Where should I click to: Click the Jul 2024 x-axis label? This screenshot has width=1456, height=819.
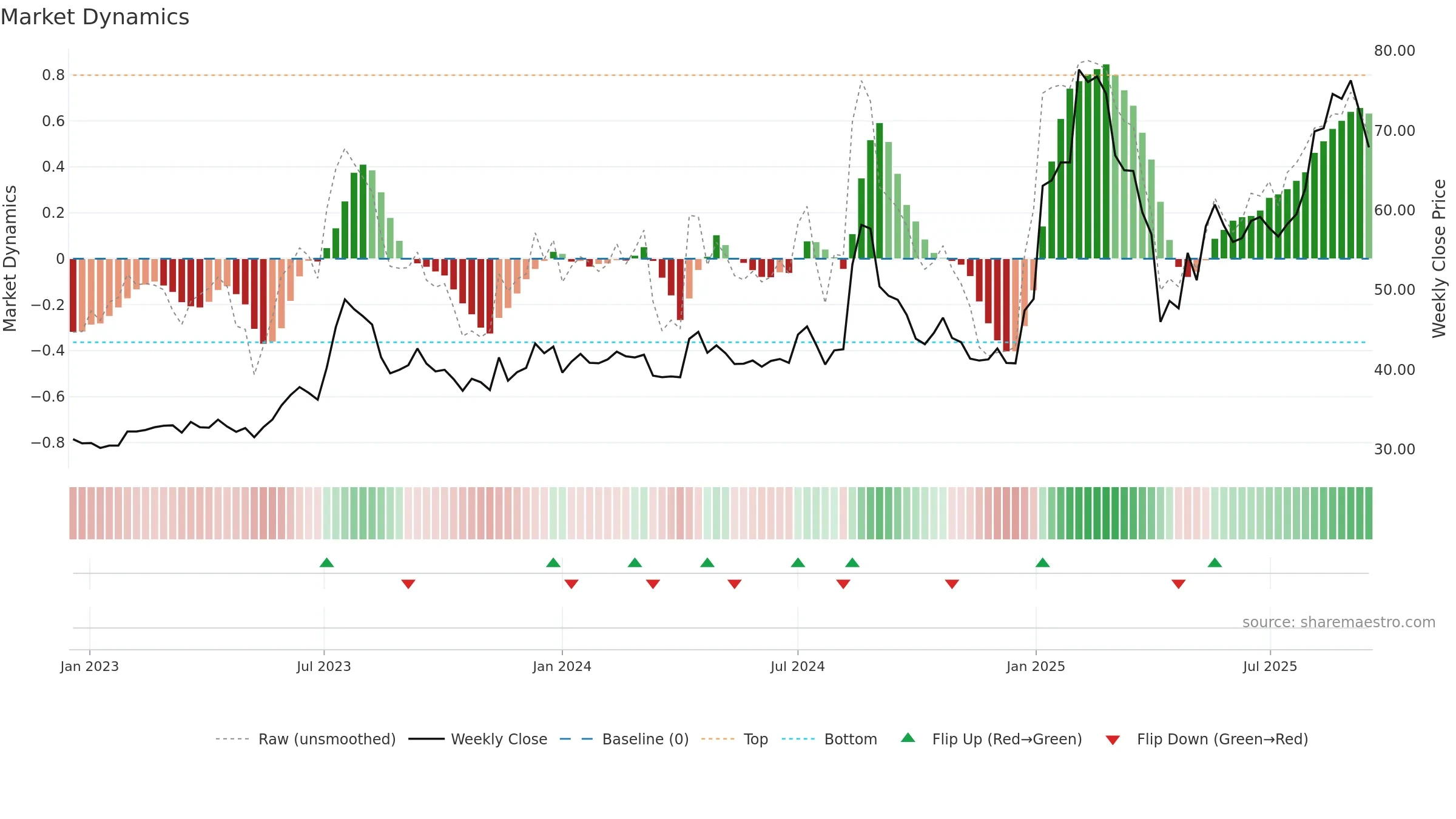(x=798, y=666)
